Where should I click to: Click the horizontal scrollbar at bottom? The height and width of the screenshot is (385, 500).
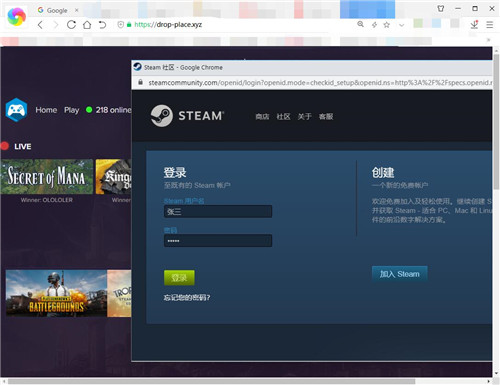coord(212,381)
